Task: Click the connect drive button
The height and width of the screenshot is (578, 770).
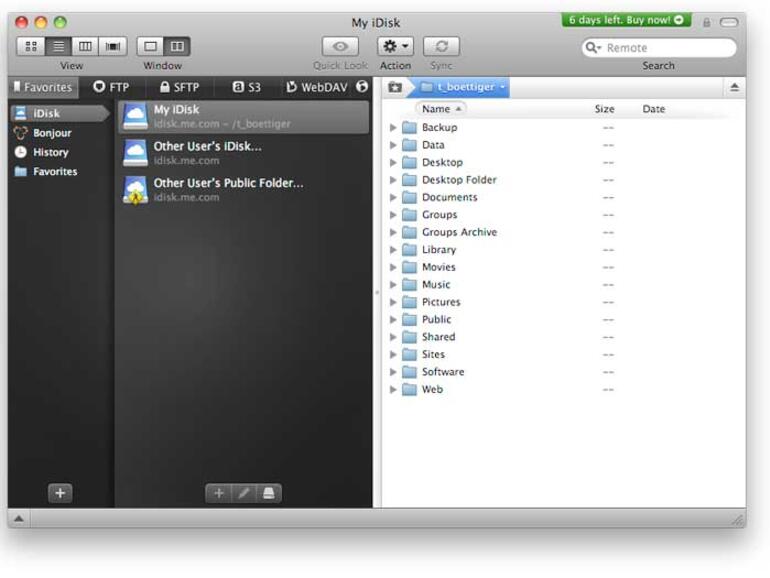Action: (x=269, y=493)
